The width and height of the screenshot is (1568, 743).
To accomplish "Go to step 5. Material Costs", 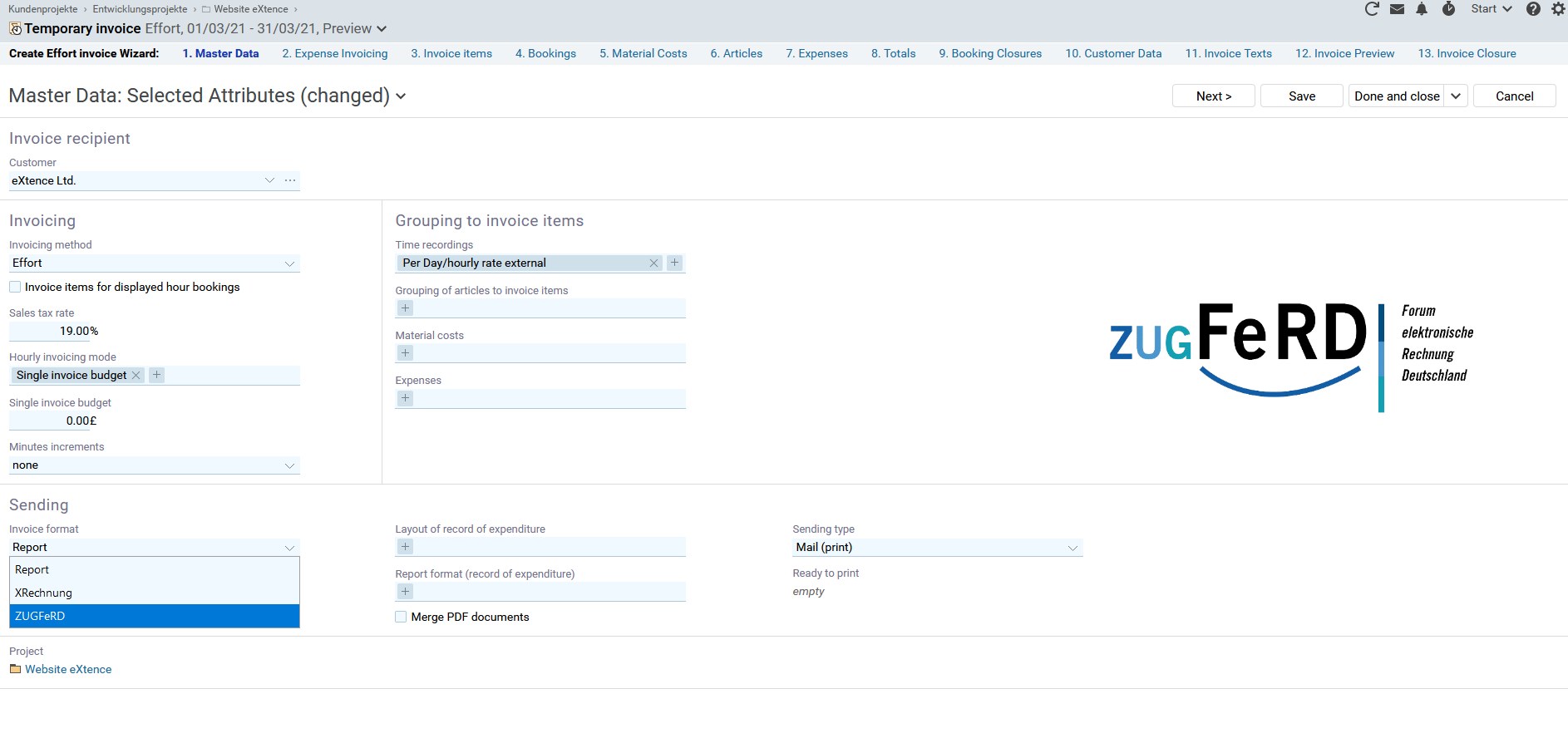I will pos(643,53).
